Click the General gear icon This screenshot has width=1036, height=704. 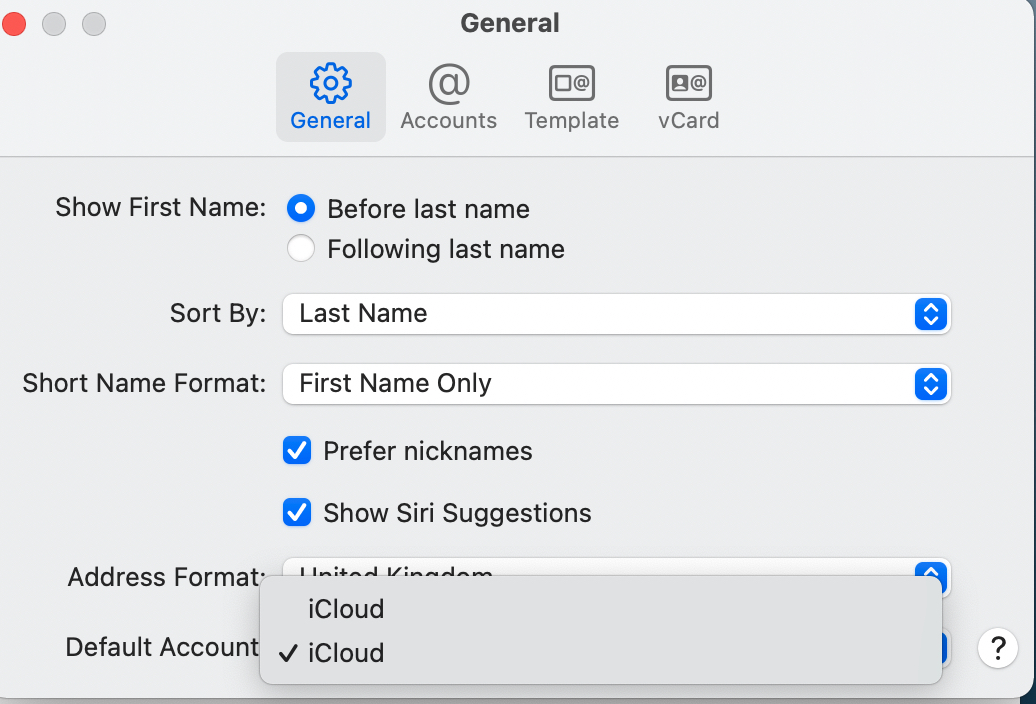click(330, 83)
